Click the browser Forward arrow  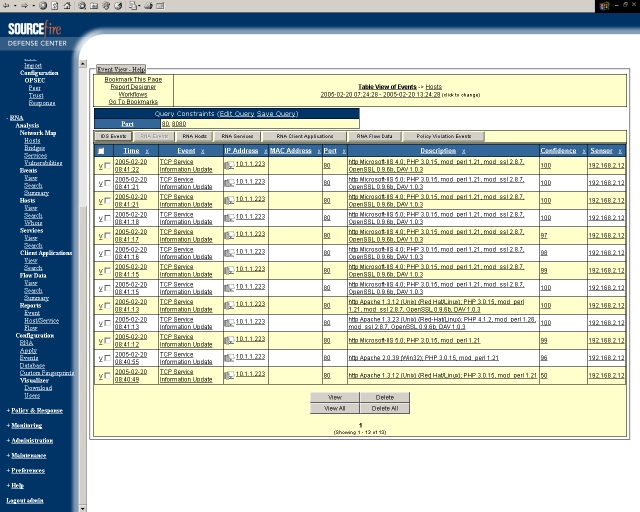[x=24, y=6]
